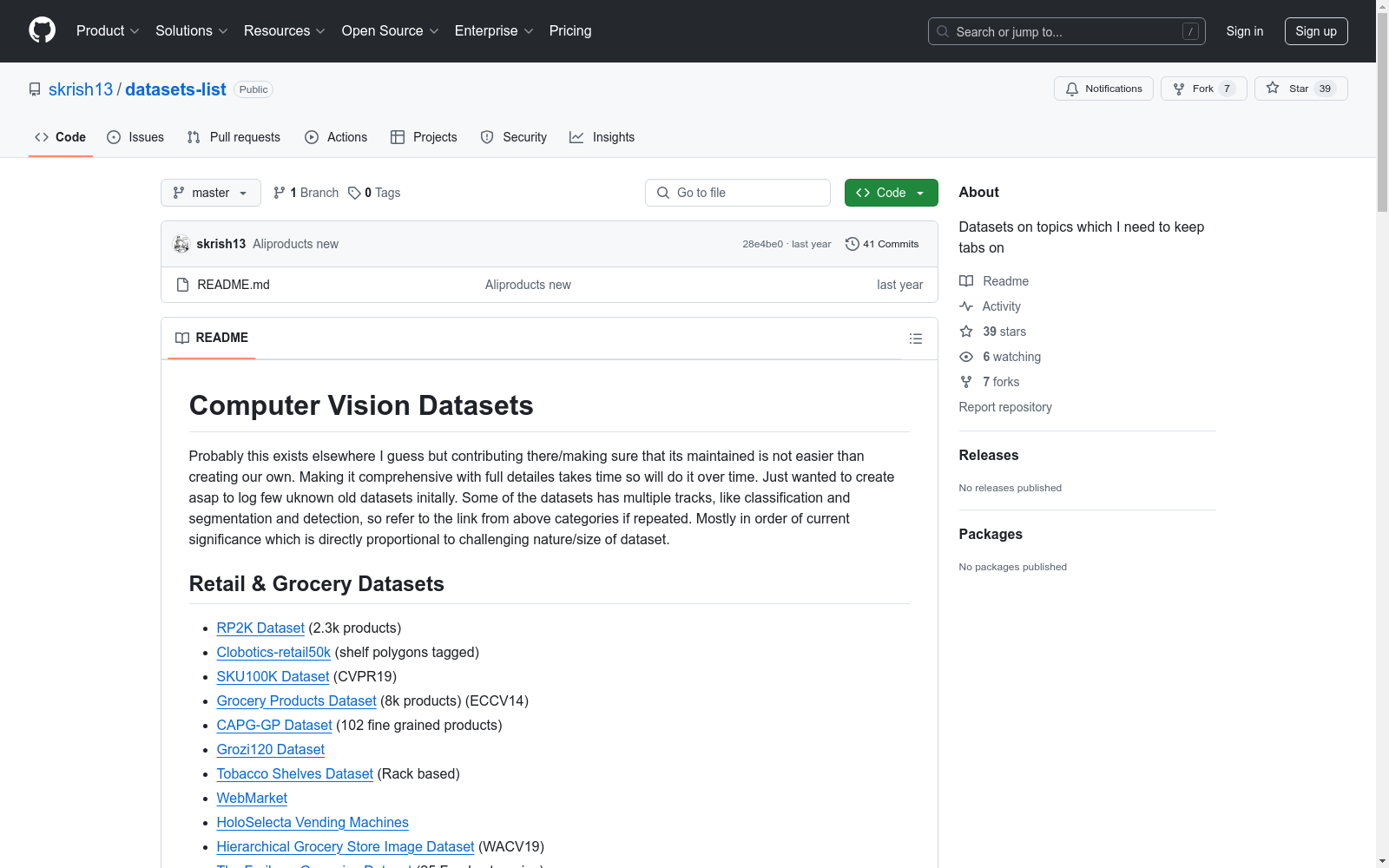Expand the Product menu

click(x=108, y=30)
